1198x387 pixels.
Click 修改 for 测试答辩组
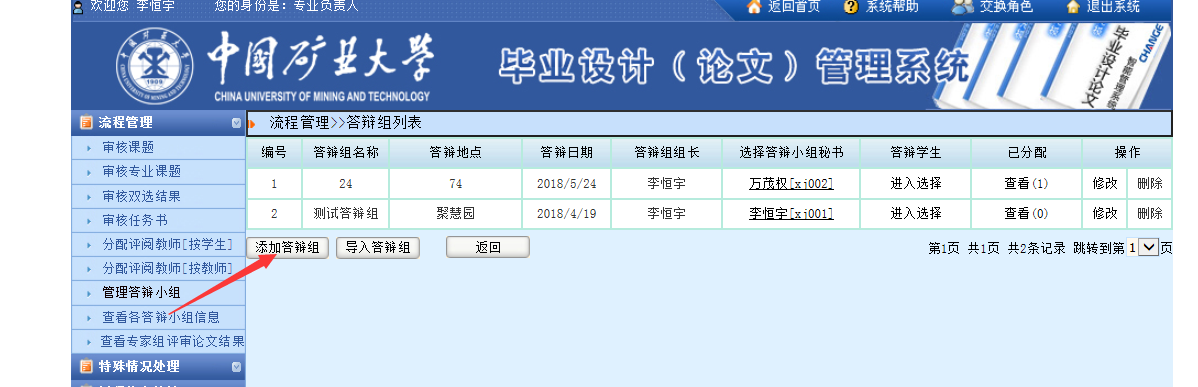(1105, 214)
